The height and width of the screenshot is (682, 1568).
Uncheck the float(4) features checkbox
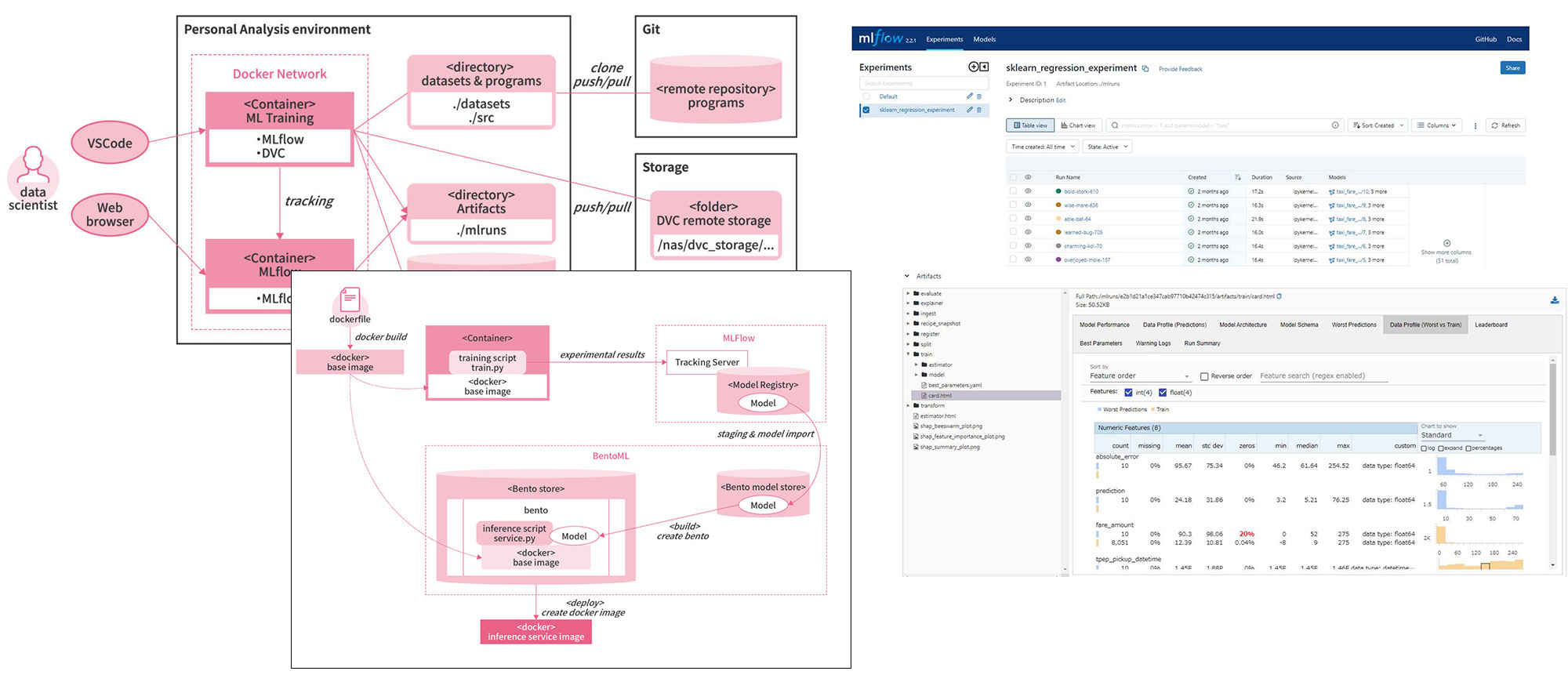[1163, 393]
